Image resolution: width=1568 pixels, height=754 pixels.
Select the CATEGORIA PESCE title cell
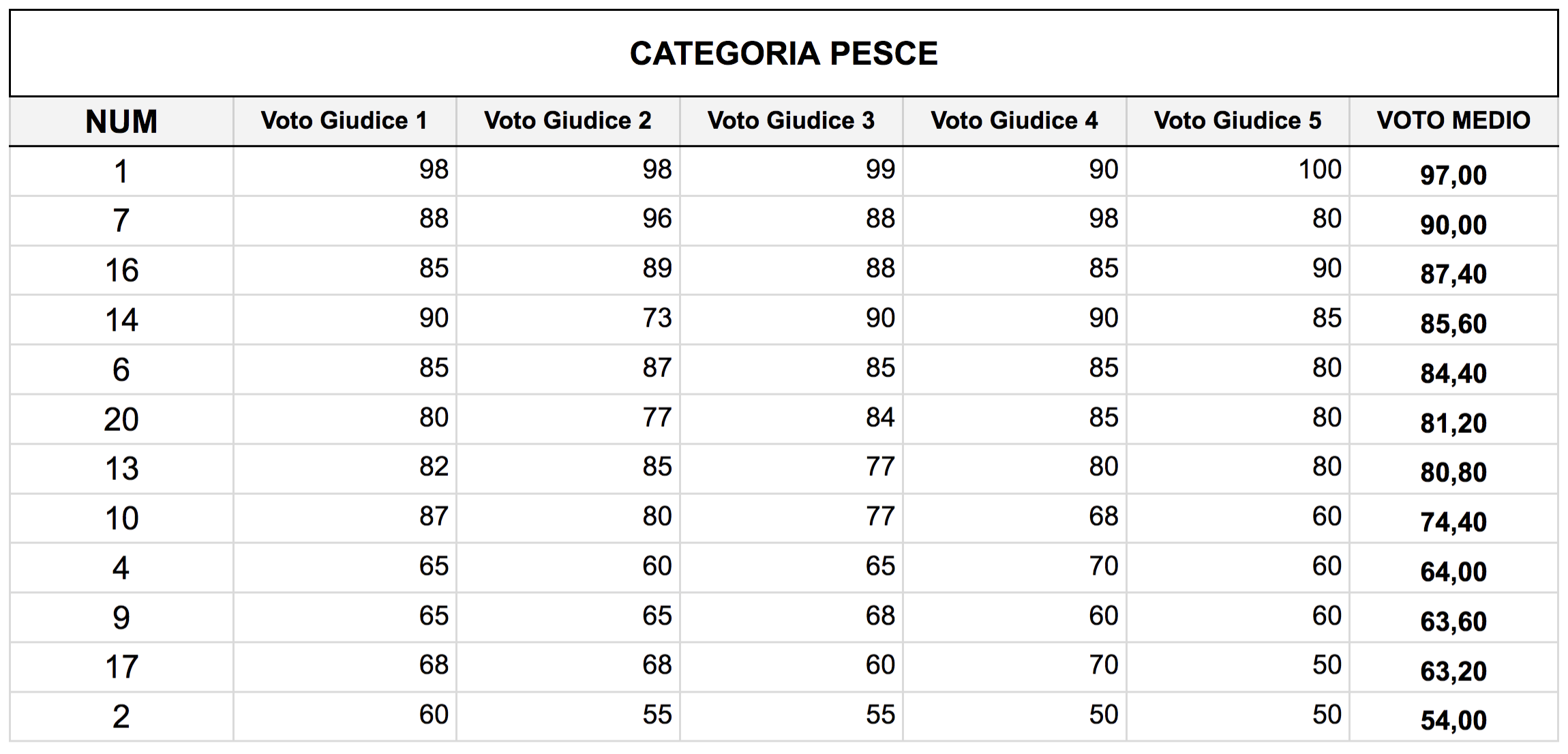(x=783, y=53)
